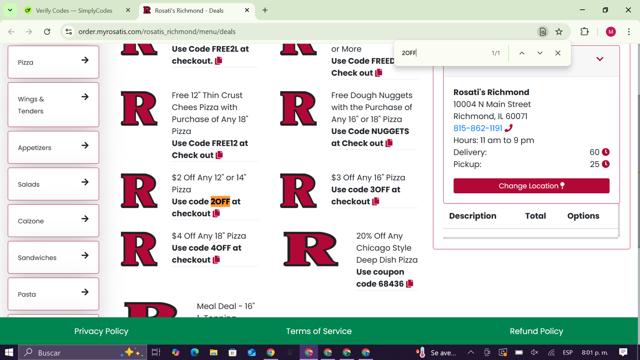The height and width of the screenshot is (360, 640).
Task: Click the Rosati's logo beside the 68436 deal
Action: coord(311,249)
